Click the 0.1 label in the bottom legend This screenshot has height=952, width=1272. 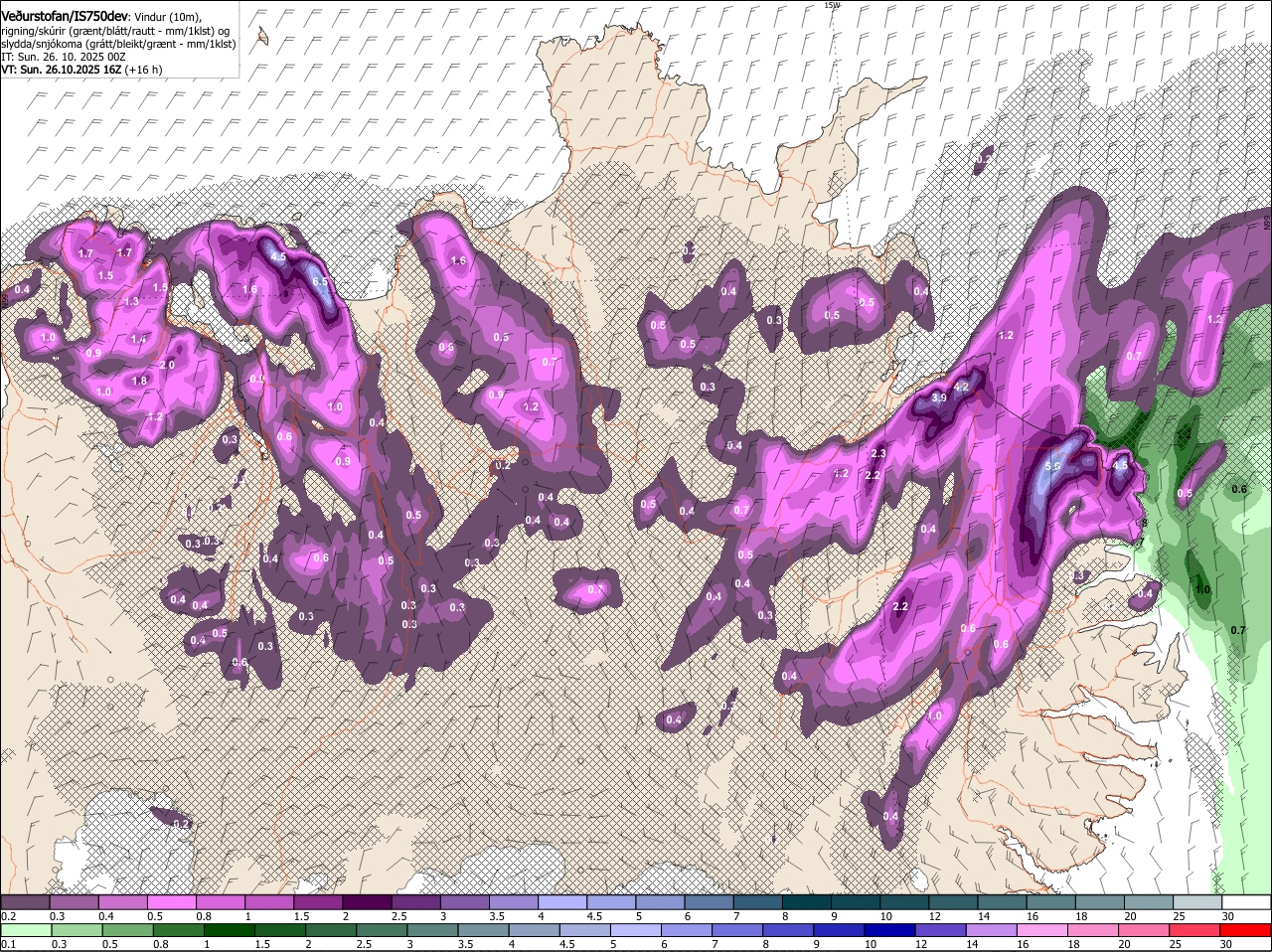coord(8,944)
